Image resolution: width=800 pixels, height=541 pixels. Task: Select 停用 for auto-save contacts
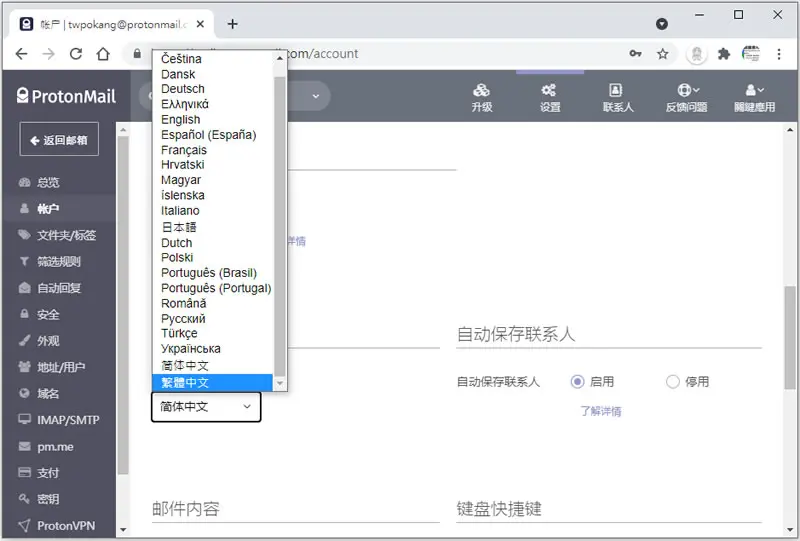coord(672,382)
